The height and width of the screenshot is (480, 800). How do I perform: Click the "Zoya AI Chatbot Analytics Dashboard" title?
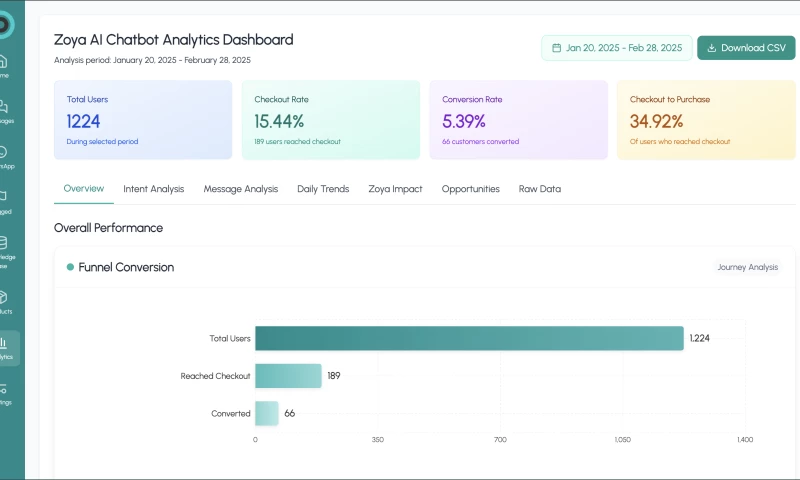click(173, 40)
